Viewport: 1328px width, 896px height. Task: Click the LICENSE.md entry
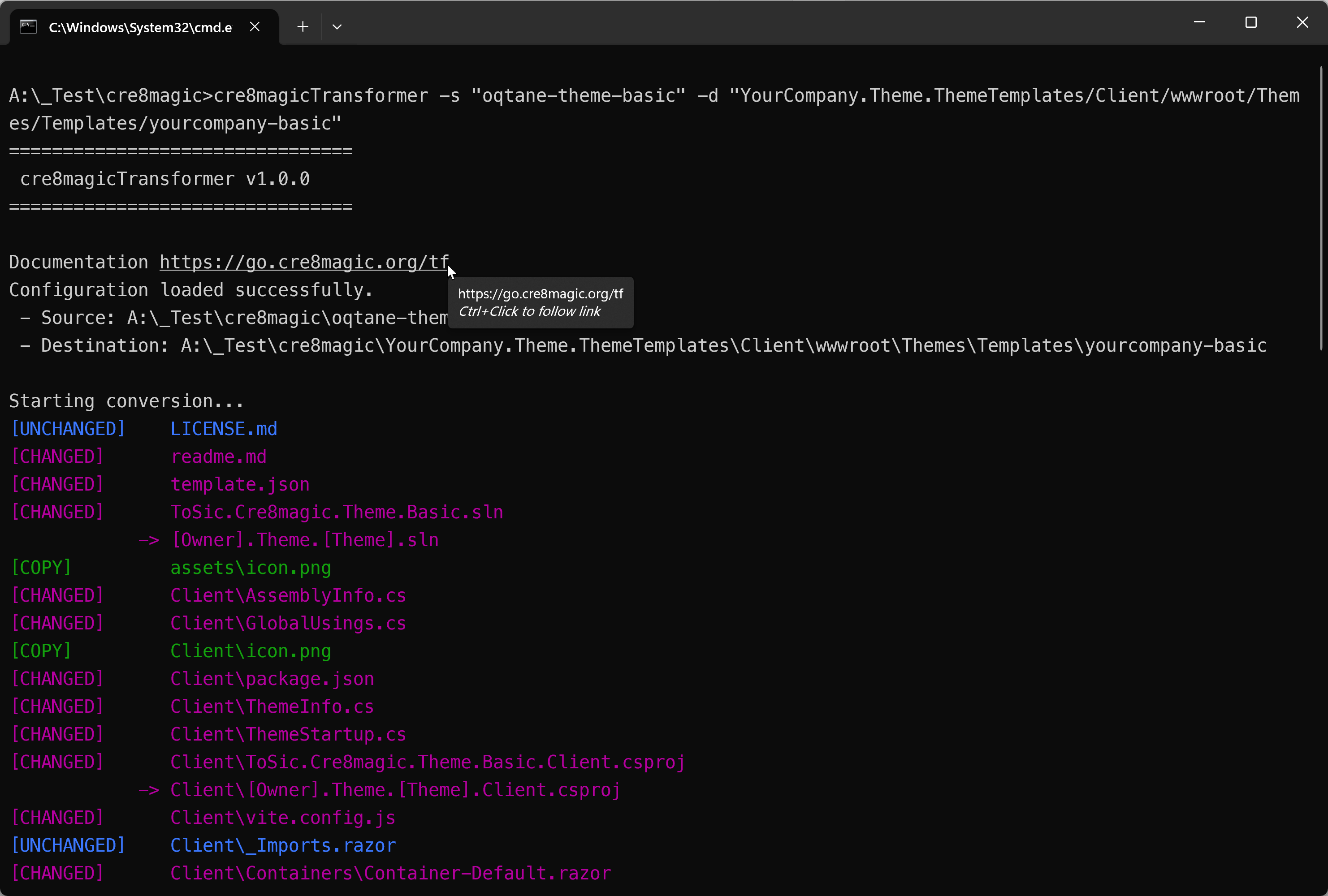(224, 428)
